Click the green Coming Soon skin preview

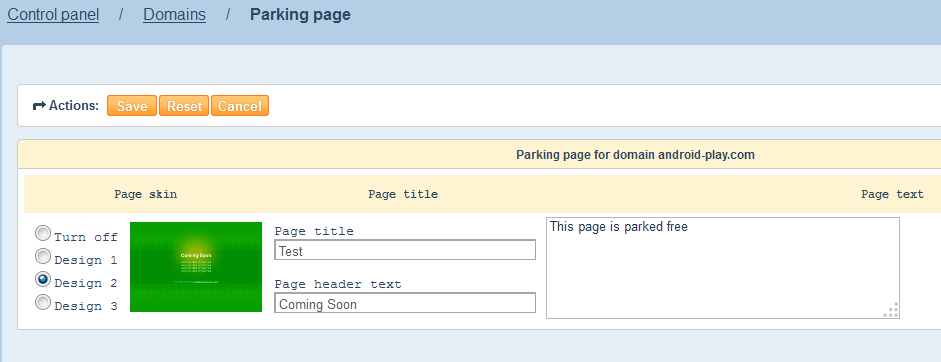[196, 267]
